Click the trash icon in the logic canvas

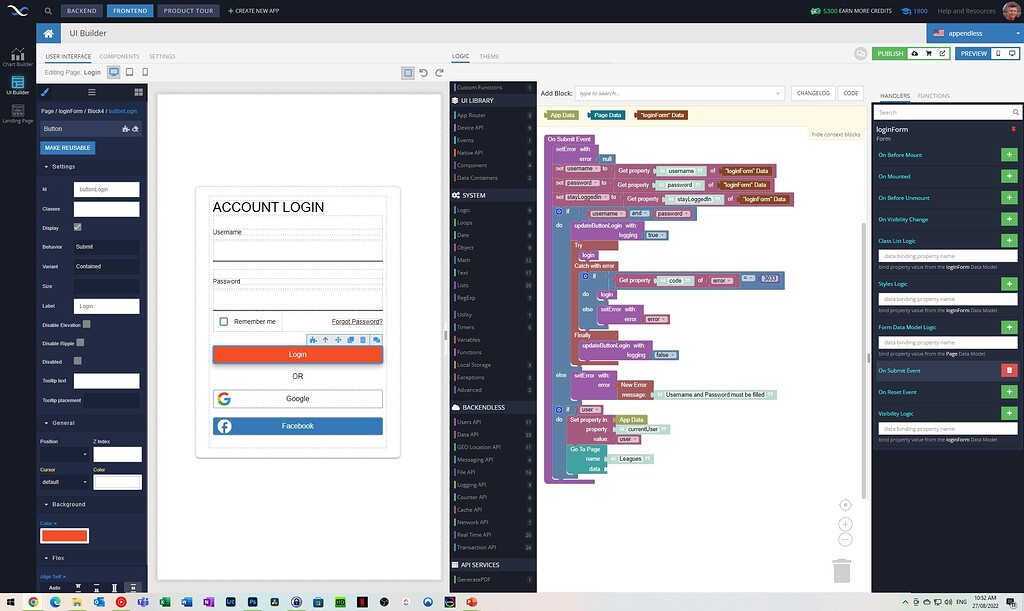[x=843, y=570]
